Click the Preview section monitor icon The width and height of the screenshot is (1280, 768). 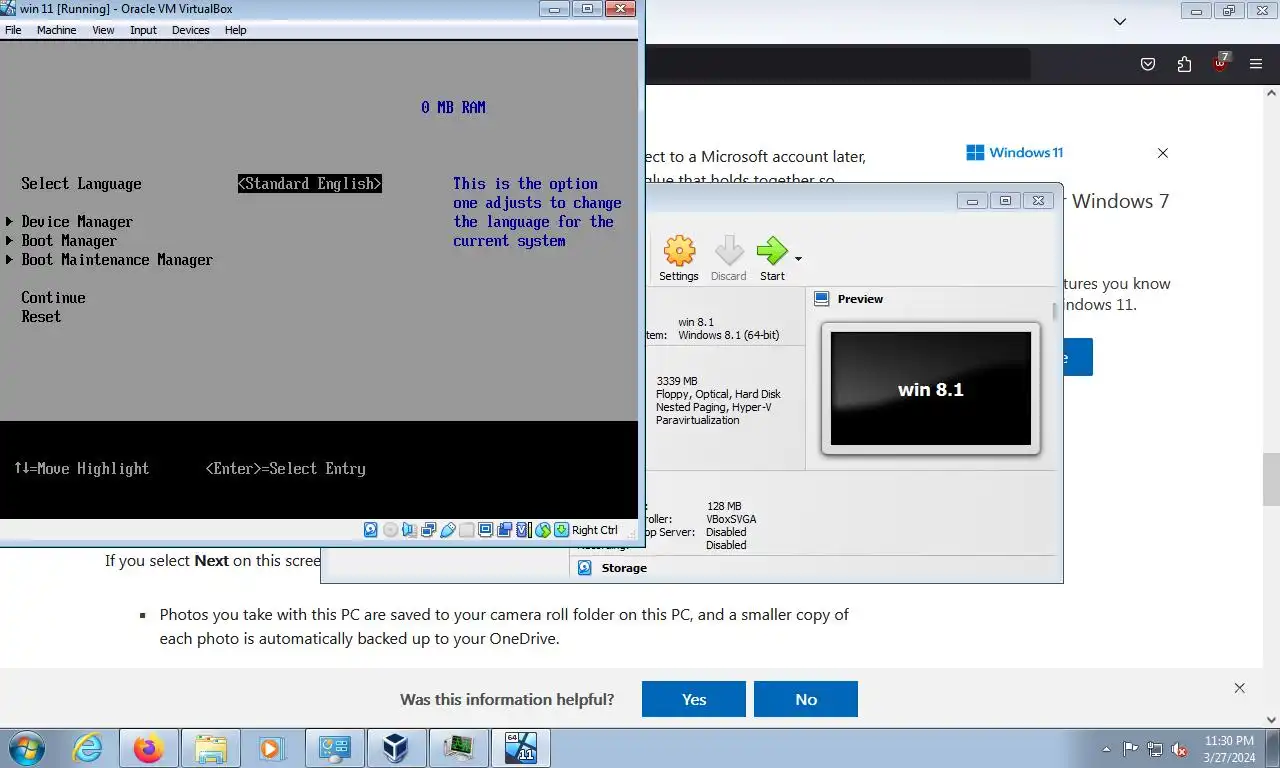pyautogui.click(x=822, y=299)
